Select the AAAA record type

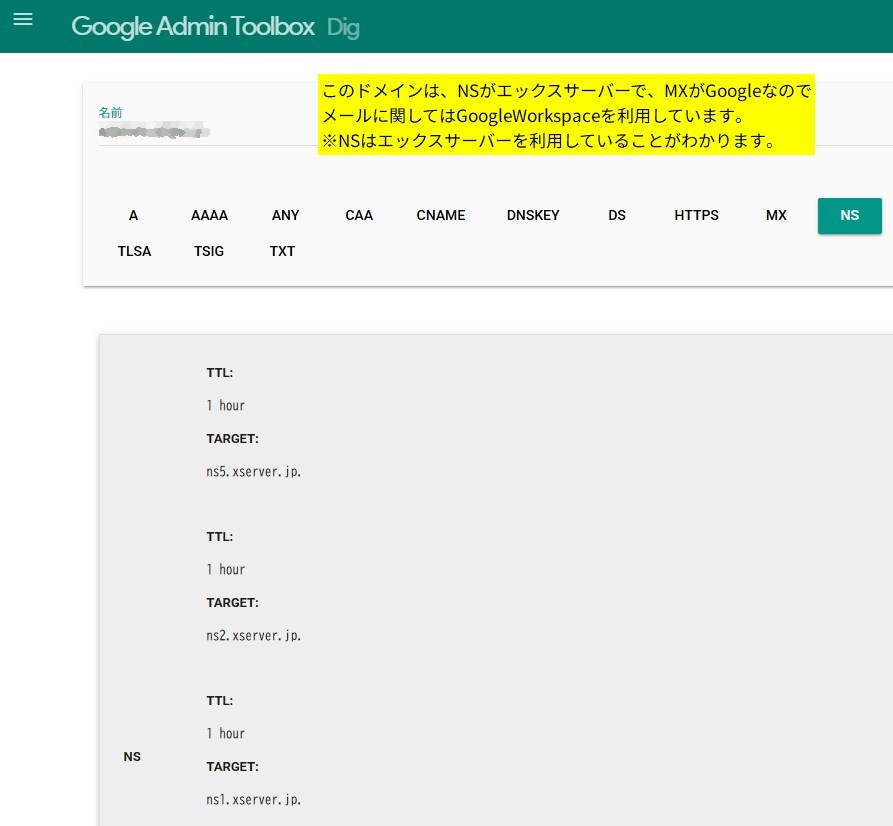point(209,215)
